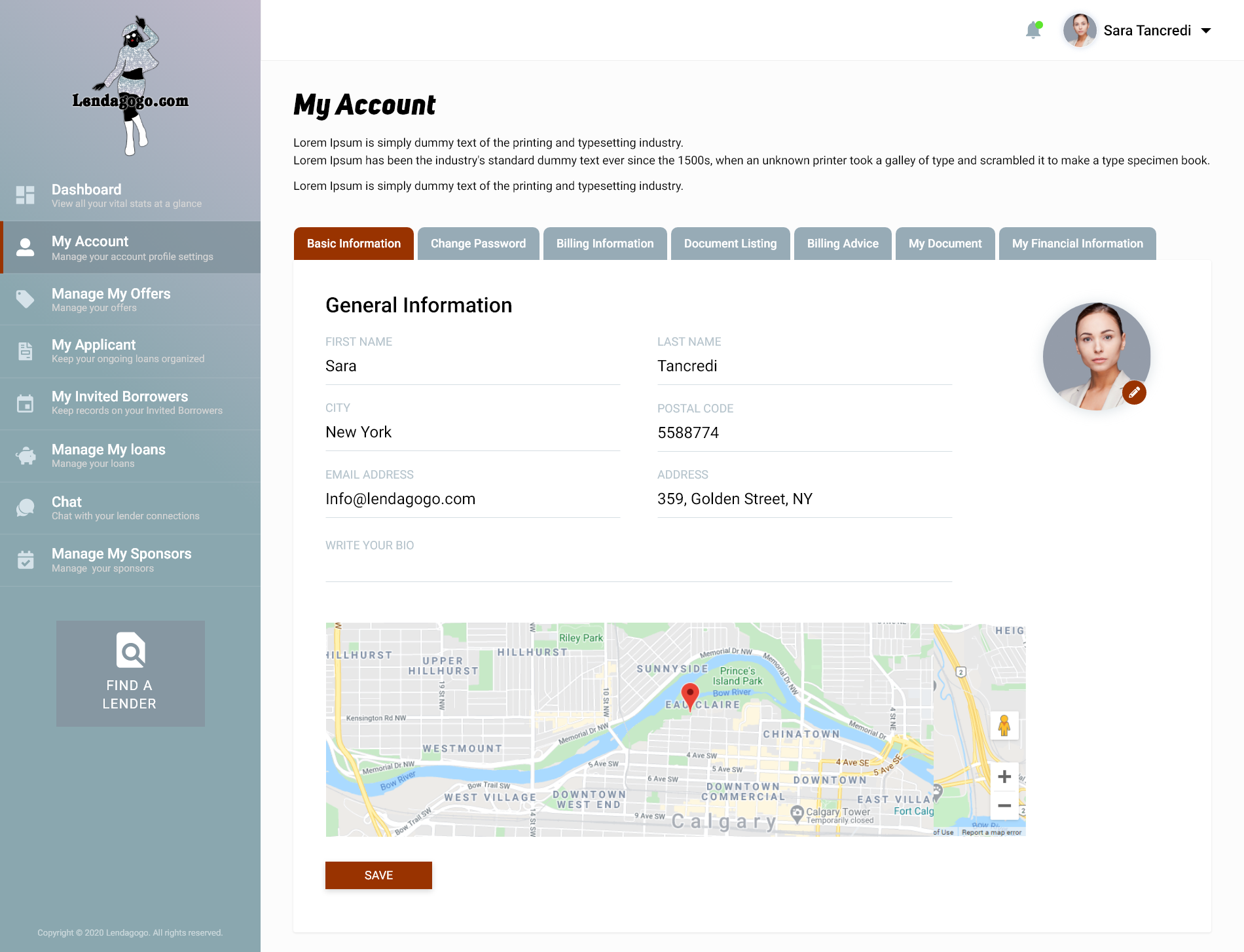Click the piggy bank Manage My loans icon

pyautogui.click(x=26, y=456)
